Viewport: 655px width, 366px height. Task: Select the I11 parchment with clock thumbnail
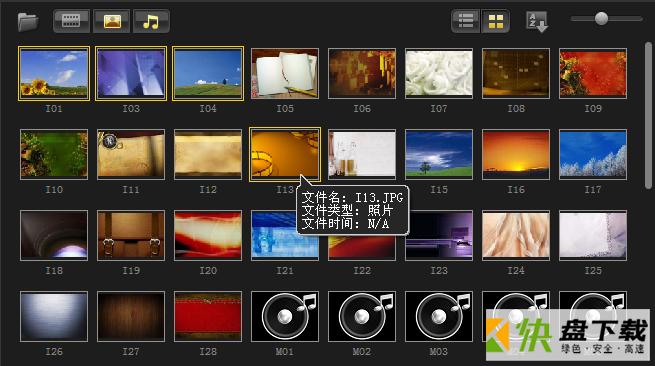(x=131, y=155)
